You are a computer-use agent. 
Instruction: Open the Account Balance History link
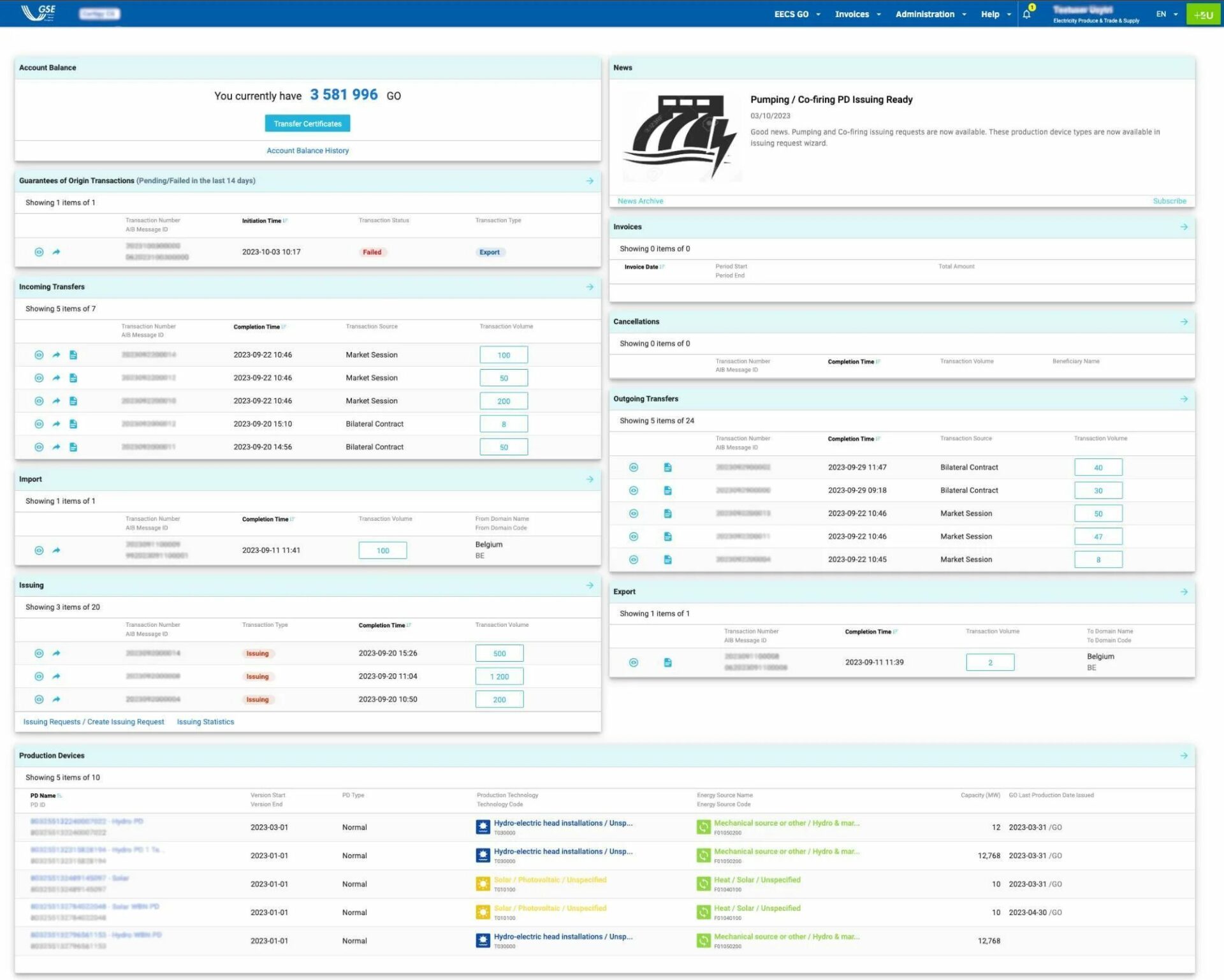[x=307, y=151]
